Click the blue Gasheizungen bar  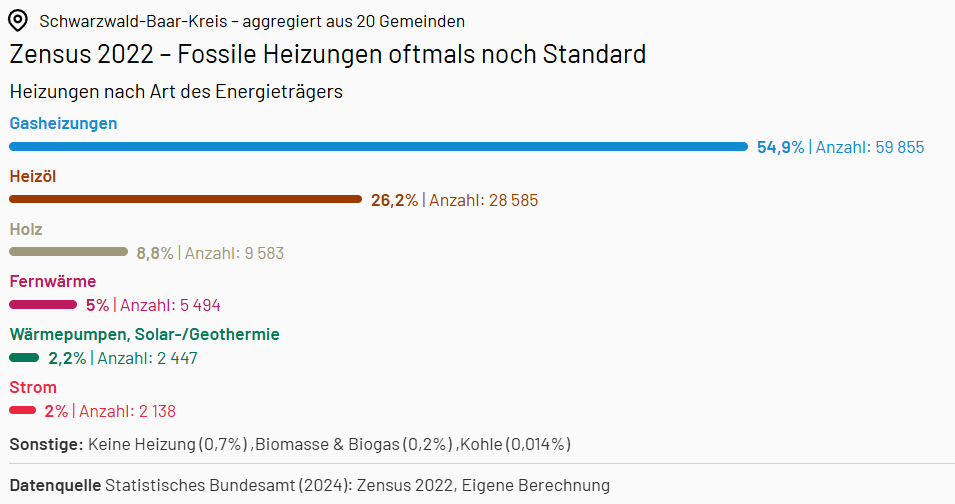[x=378, y=147]
